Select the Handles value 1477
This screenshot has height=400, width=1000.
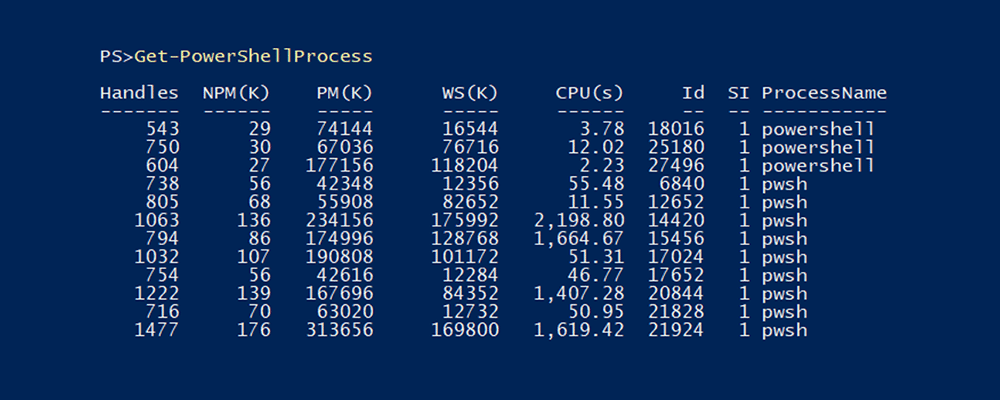click(x=157, y=331)
